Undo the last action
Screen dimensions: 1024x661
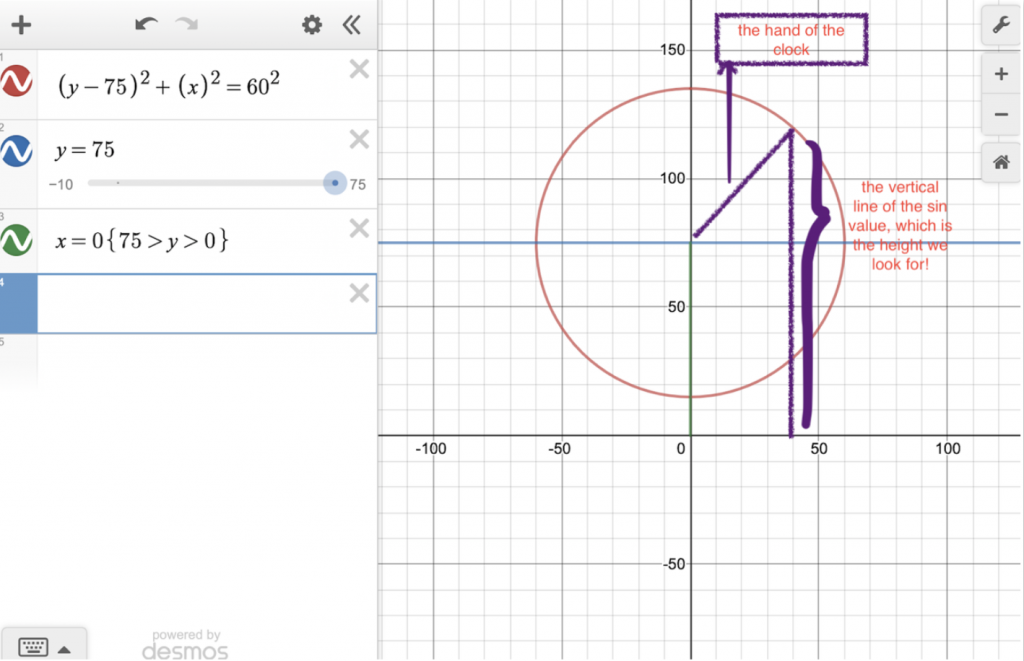pyautogui.click(x=146, y=25)
